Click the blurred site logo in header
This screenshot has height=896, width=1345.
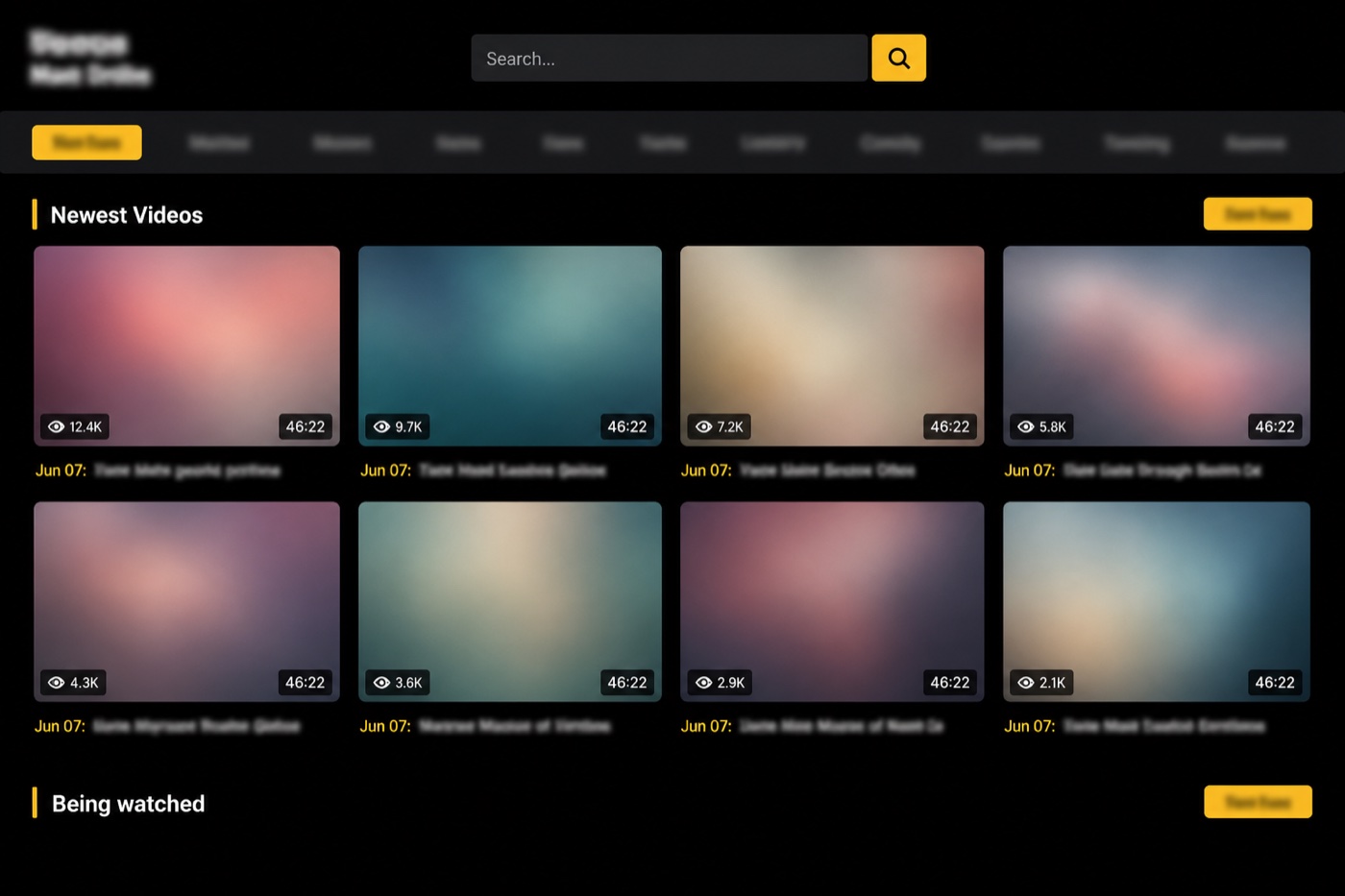(x=90, y=58)
